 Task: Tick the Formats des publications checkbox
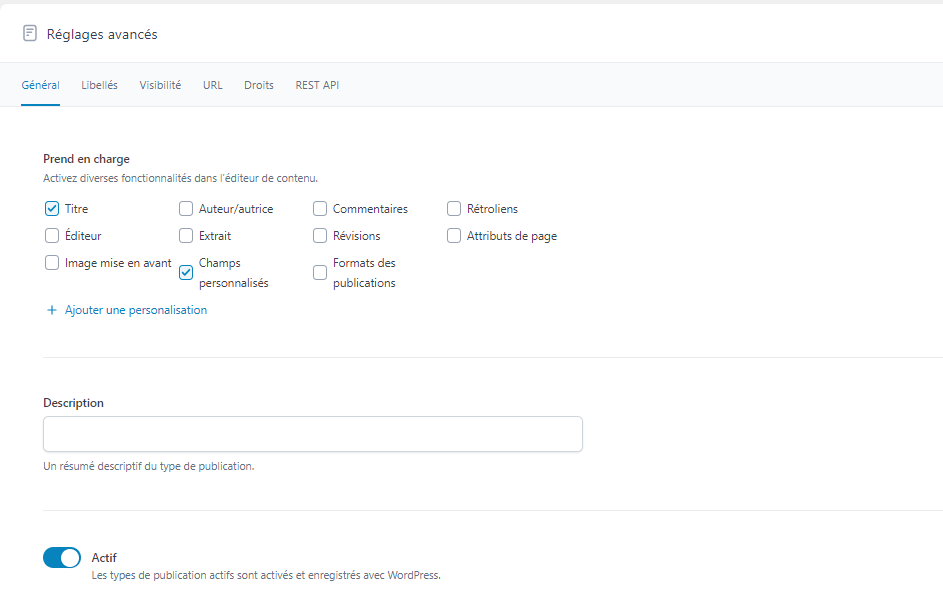click(x=320, y=272)
